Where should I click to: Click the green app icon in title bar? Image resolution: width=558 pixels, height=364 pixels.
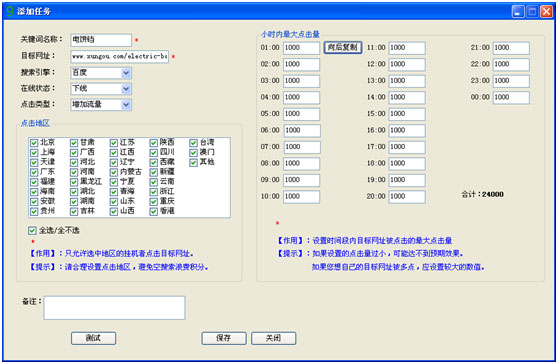[x=10, y=11]
